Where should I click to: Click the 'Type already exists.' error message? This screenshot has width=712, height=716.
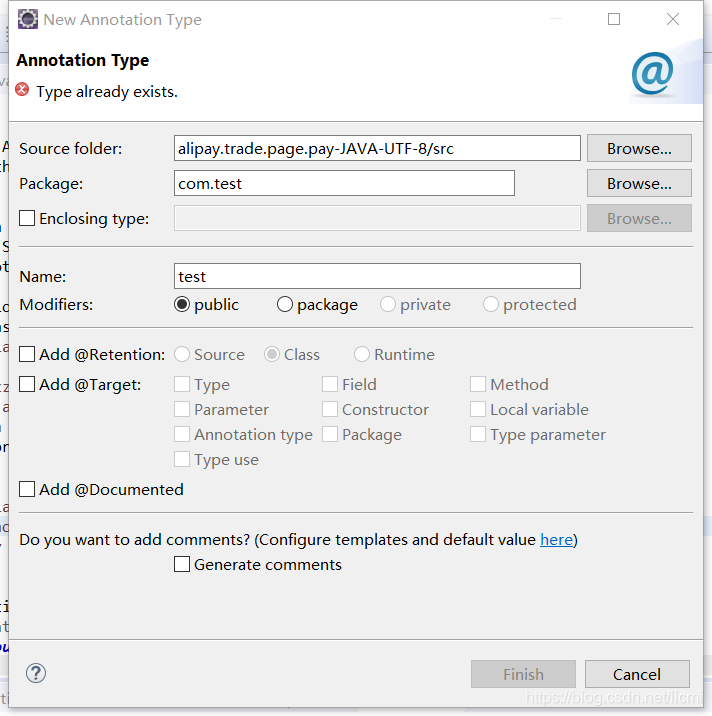pos(107,92)
